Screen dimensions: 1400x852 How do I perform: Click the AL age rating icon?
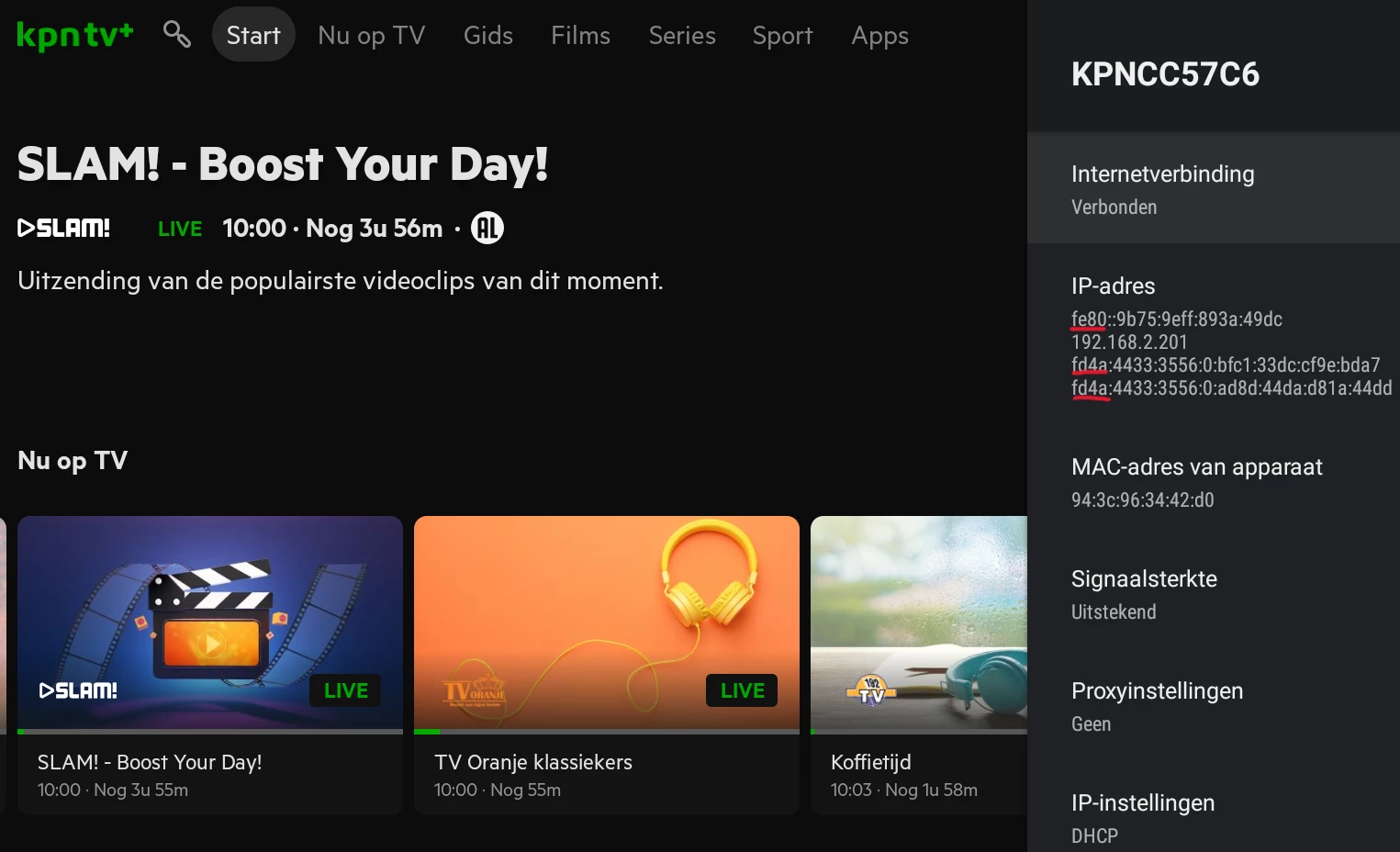[487, 228]
